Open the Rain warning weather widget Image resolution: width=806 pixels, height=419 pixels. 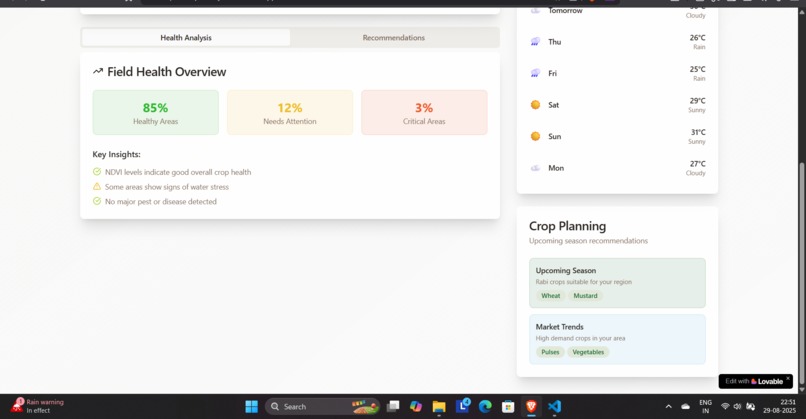(x=38, y=406)
